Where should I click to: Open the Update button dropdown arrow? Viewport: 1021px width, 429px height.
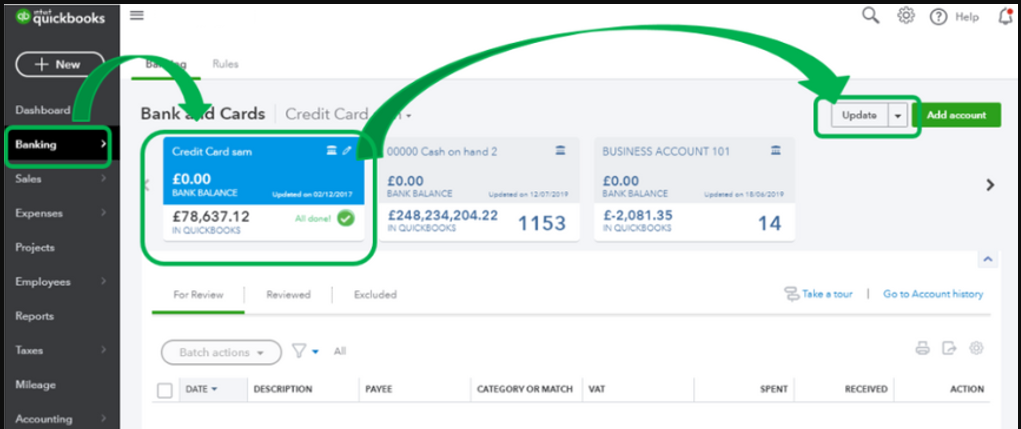[x=899, y=115]
